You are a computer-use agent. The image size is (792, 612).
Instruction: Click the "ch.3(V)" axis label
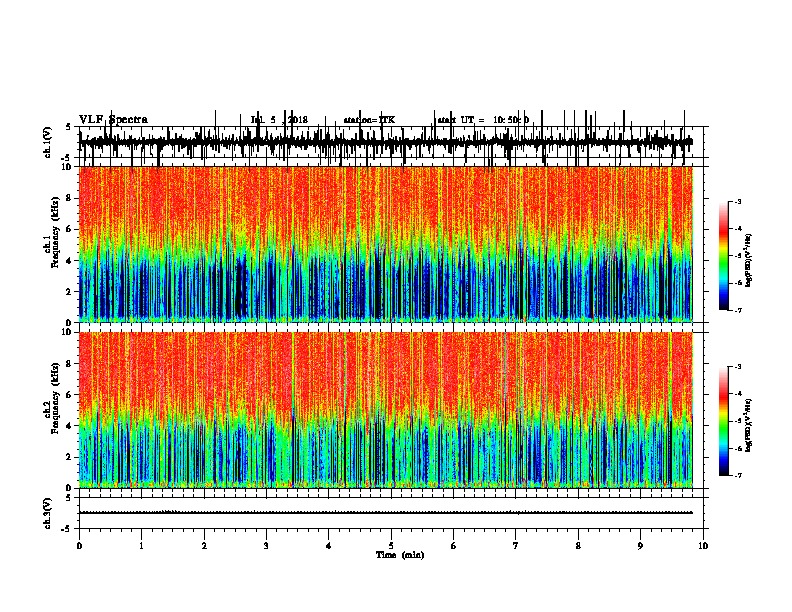pos(48,513)
